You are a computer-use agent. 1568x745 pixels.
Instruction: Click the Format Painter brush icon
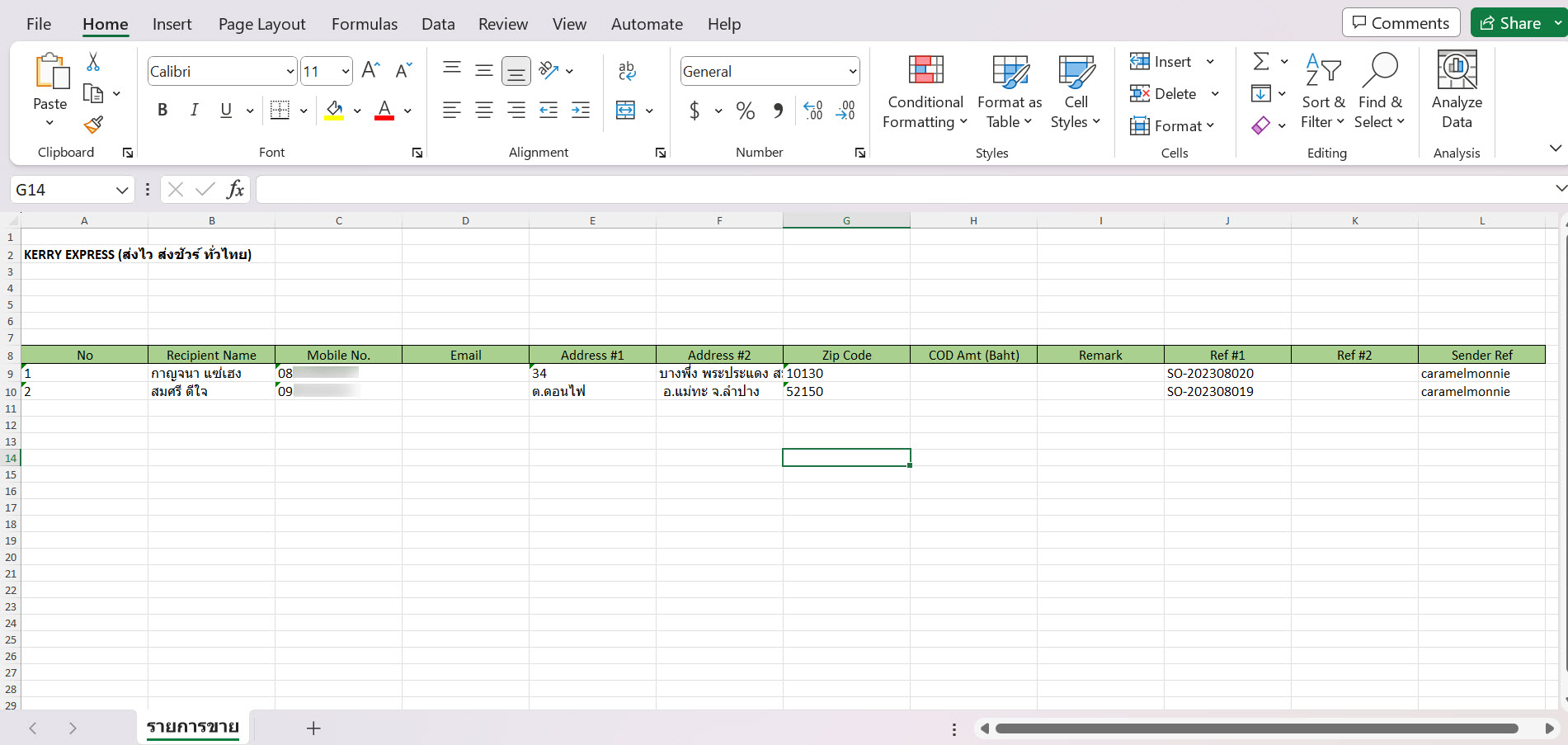click(93, 125)
